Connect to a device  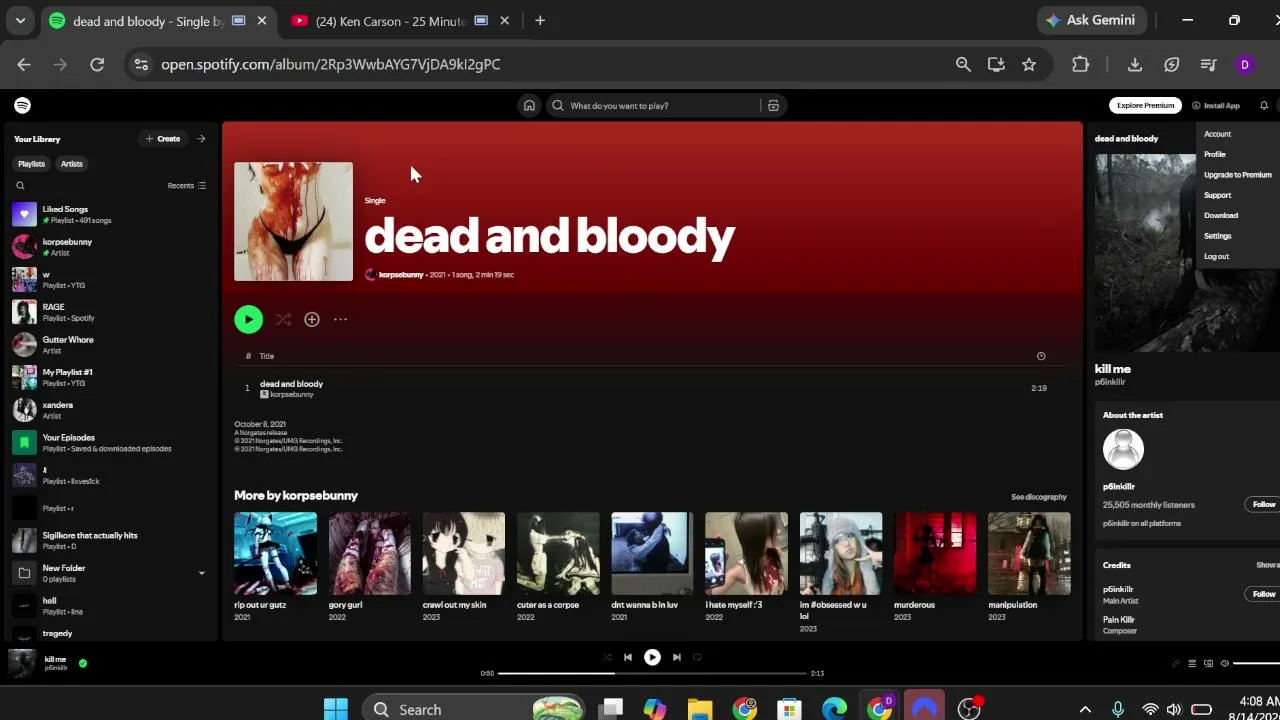click(x=1208, y=663)
